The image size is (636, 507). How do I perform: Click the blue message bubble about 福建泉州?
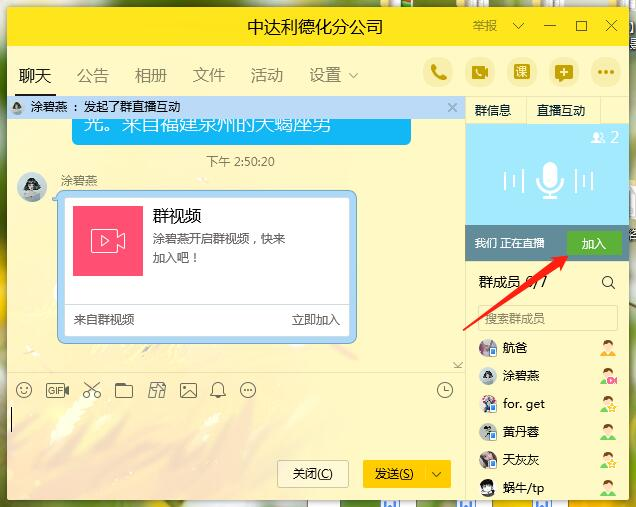[241, 131]
